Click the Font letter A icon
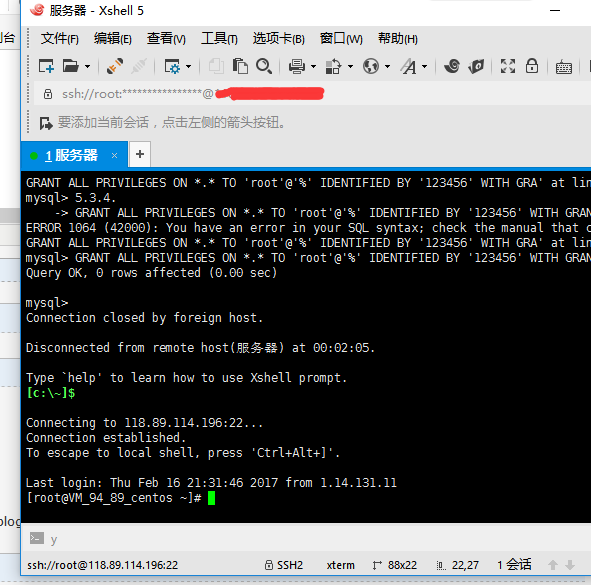Screen dimensions: 591x585 click(x=409, y=67)
